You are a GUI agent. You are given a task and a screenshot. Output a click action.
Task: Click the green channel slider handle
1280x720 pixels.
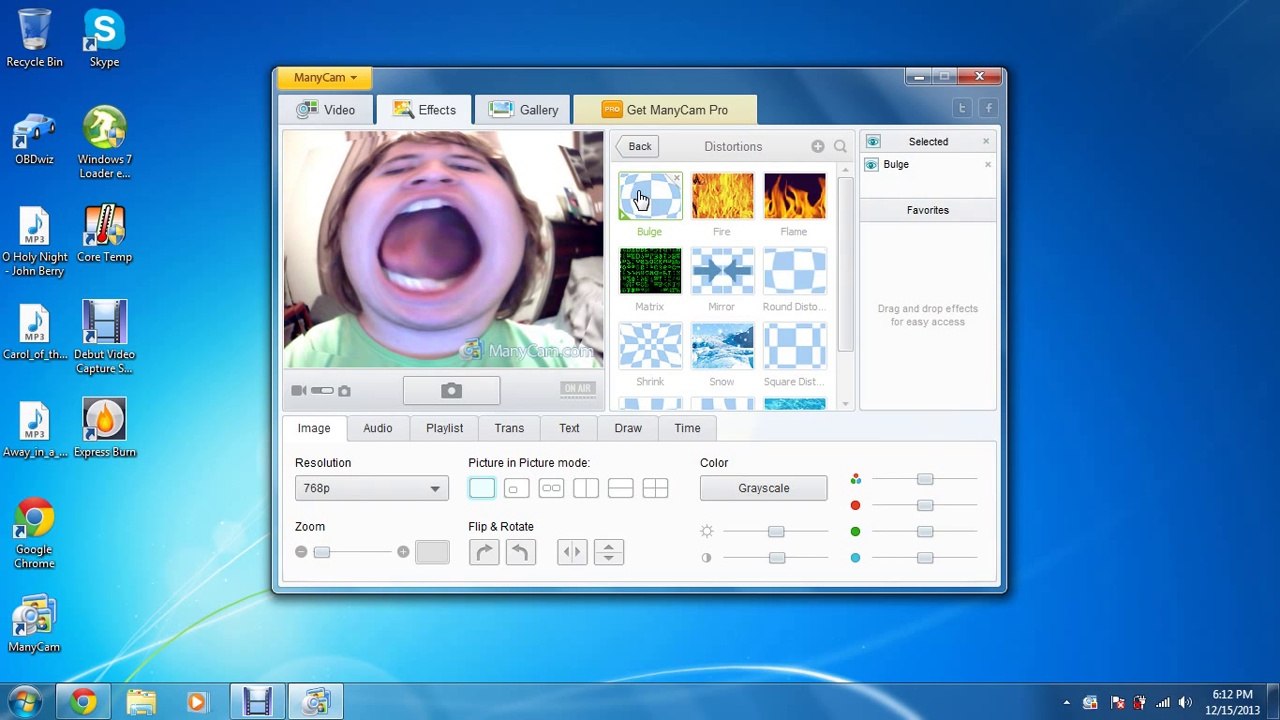pyautogui.click(x=925, y=532)
